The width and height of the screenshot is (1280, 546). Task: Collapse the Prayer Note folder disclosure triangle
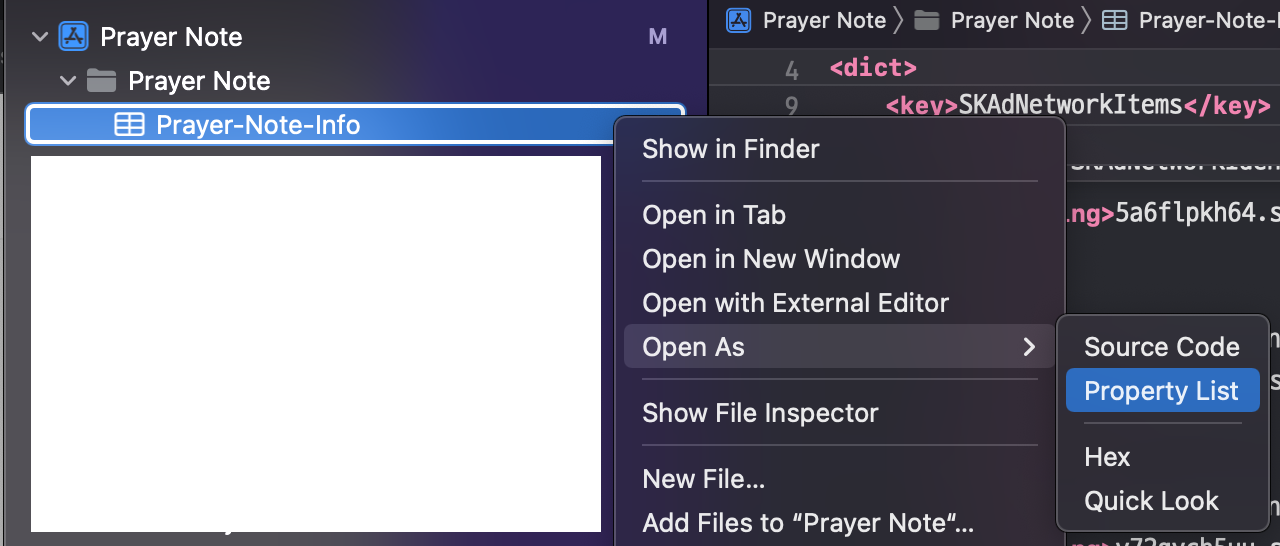tap(68, 81)
